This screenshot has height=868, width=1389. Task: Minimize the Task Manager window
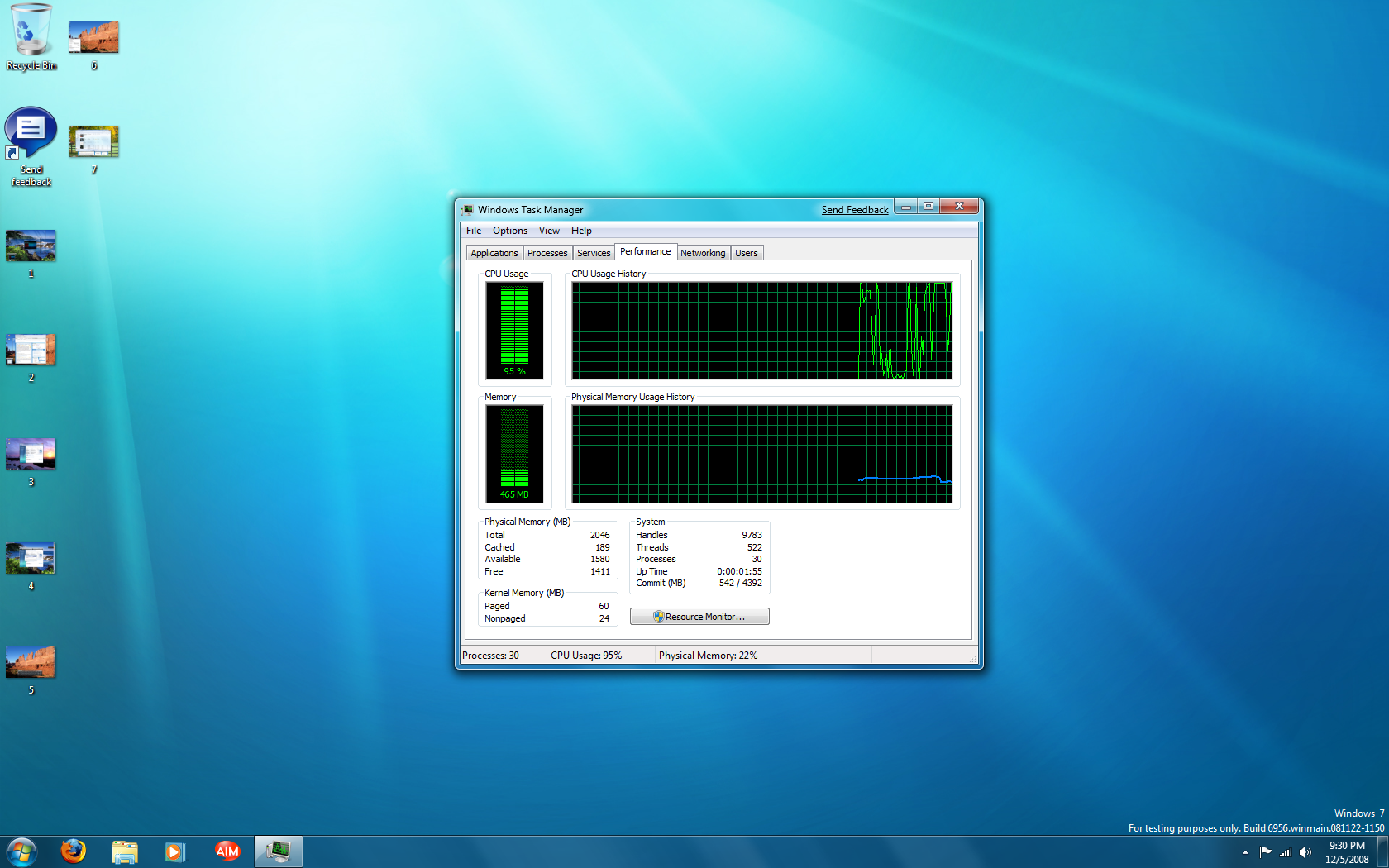906,207
